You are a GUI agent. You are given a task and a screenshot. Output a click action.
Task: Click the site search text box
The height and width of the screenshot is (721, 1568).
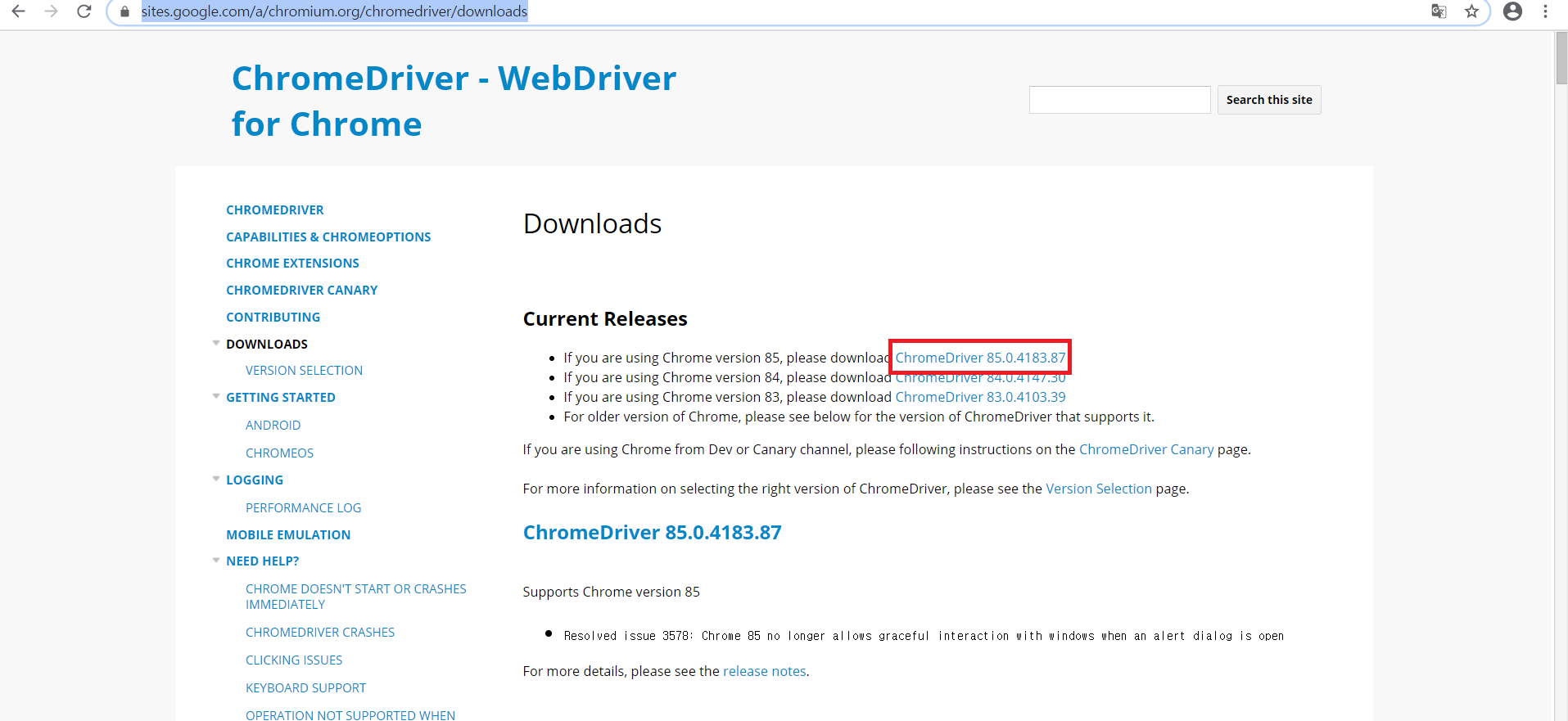click(1119, 100)
